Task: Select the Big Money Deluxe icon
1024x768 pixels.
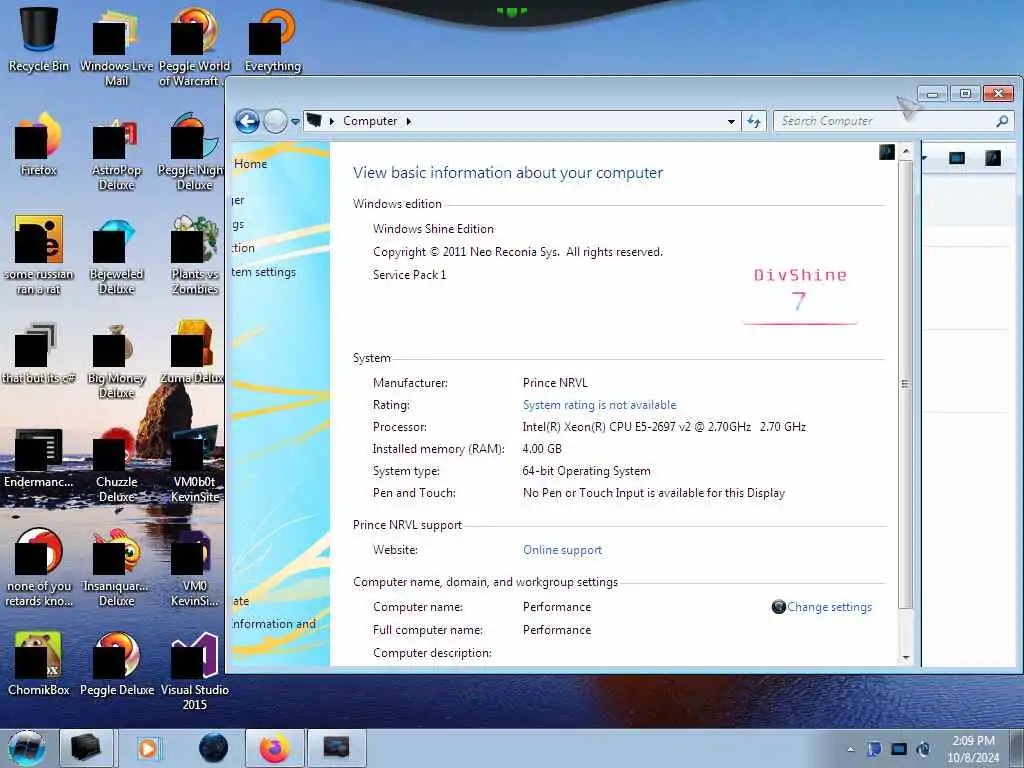Action: point(116,360)
